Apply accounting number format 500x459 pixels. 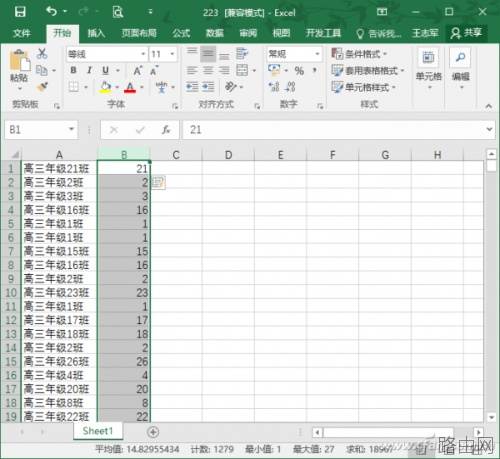[x=274, y=70]
